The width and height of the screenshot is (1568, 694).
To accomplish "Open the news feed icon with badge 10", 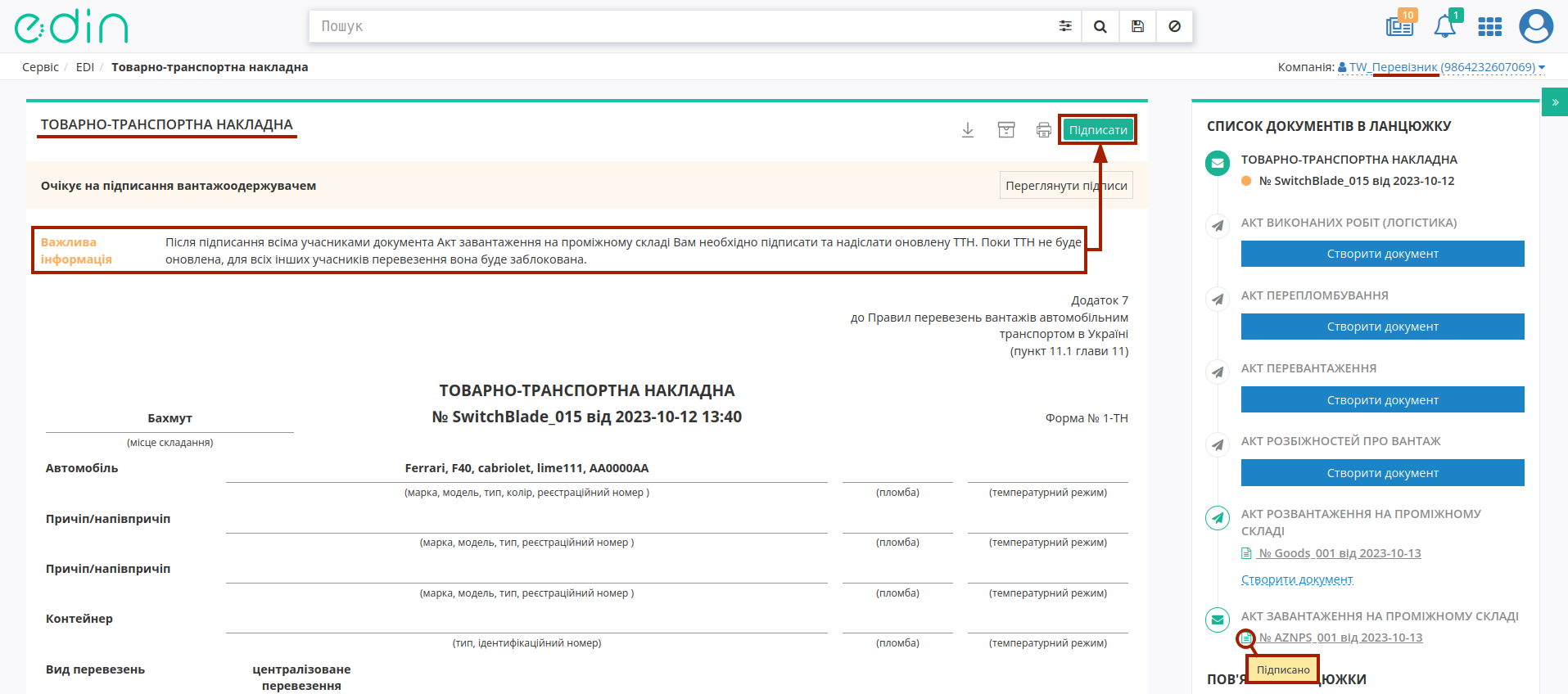I will tap(1400, 25).
